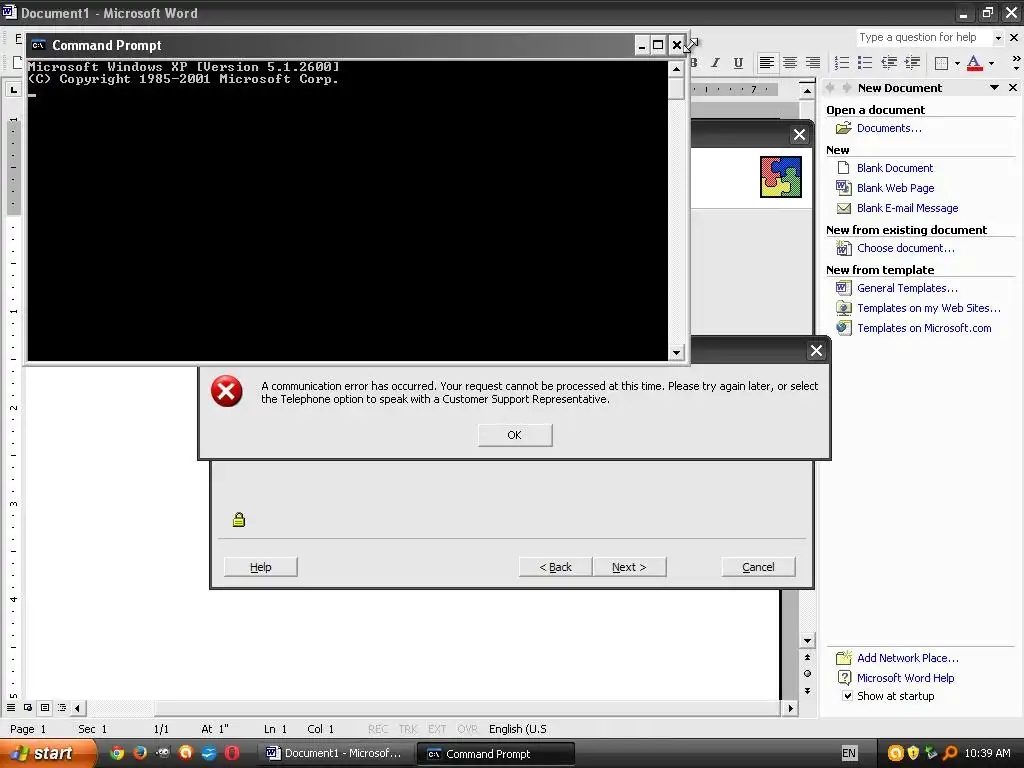This screenshot has height=768, width=1024.
Task: Switch to Outline view button
Action: tap(62, 708)
